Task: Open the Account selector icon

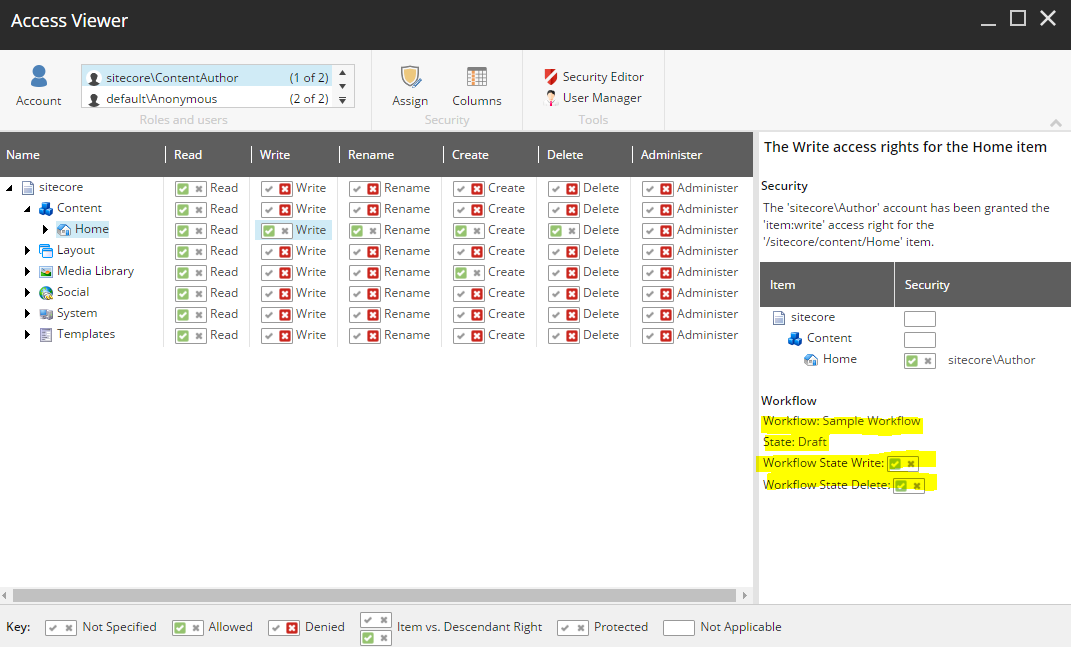Action: point(39,77)
